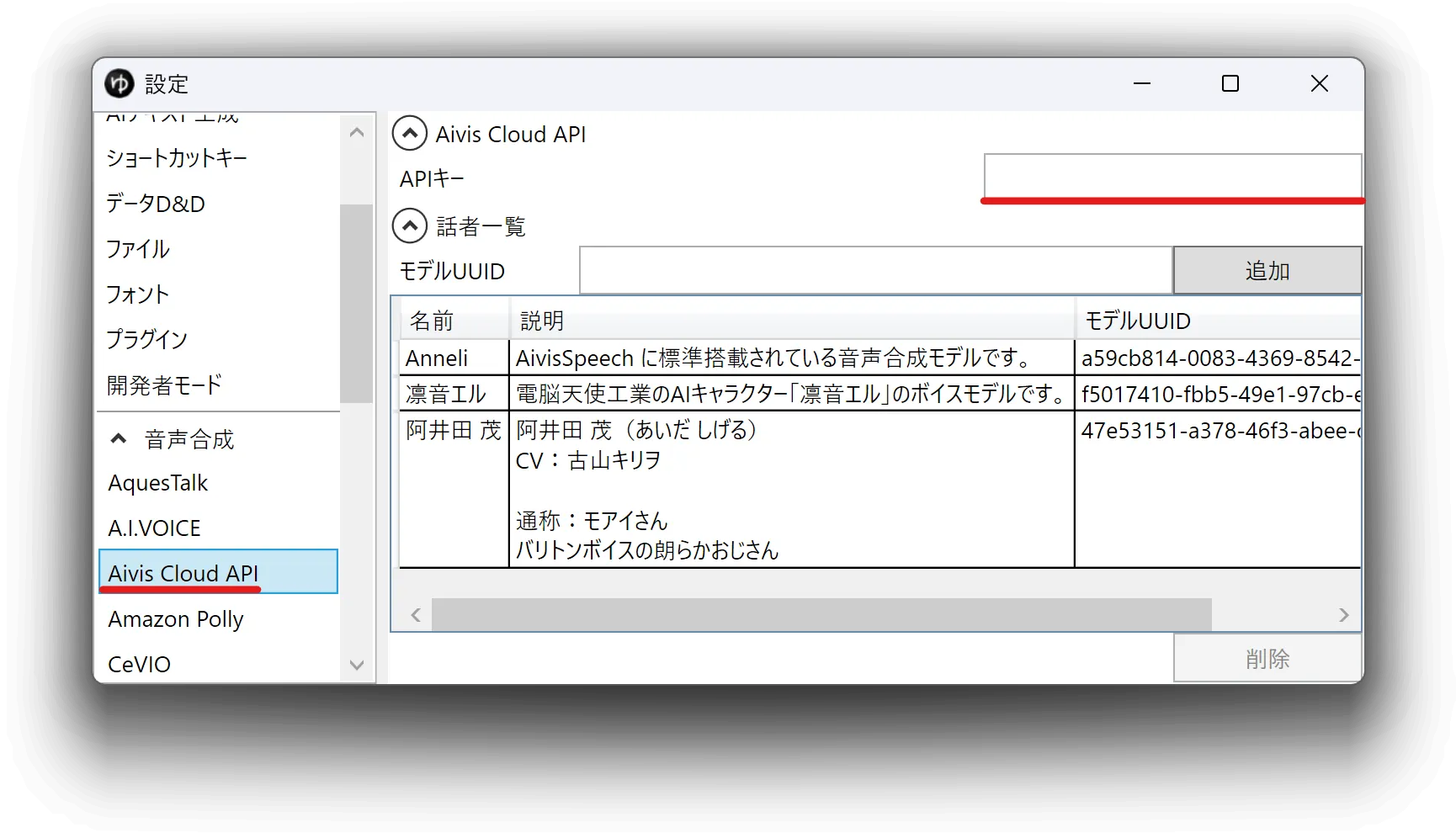Click the バリトンボイスの朗らかおじさん description text
This screenshot has height=833, width=1456.
pyautogui.click(x=647, y=550)
